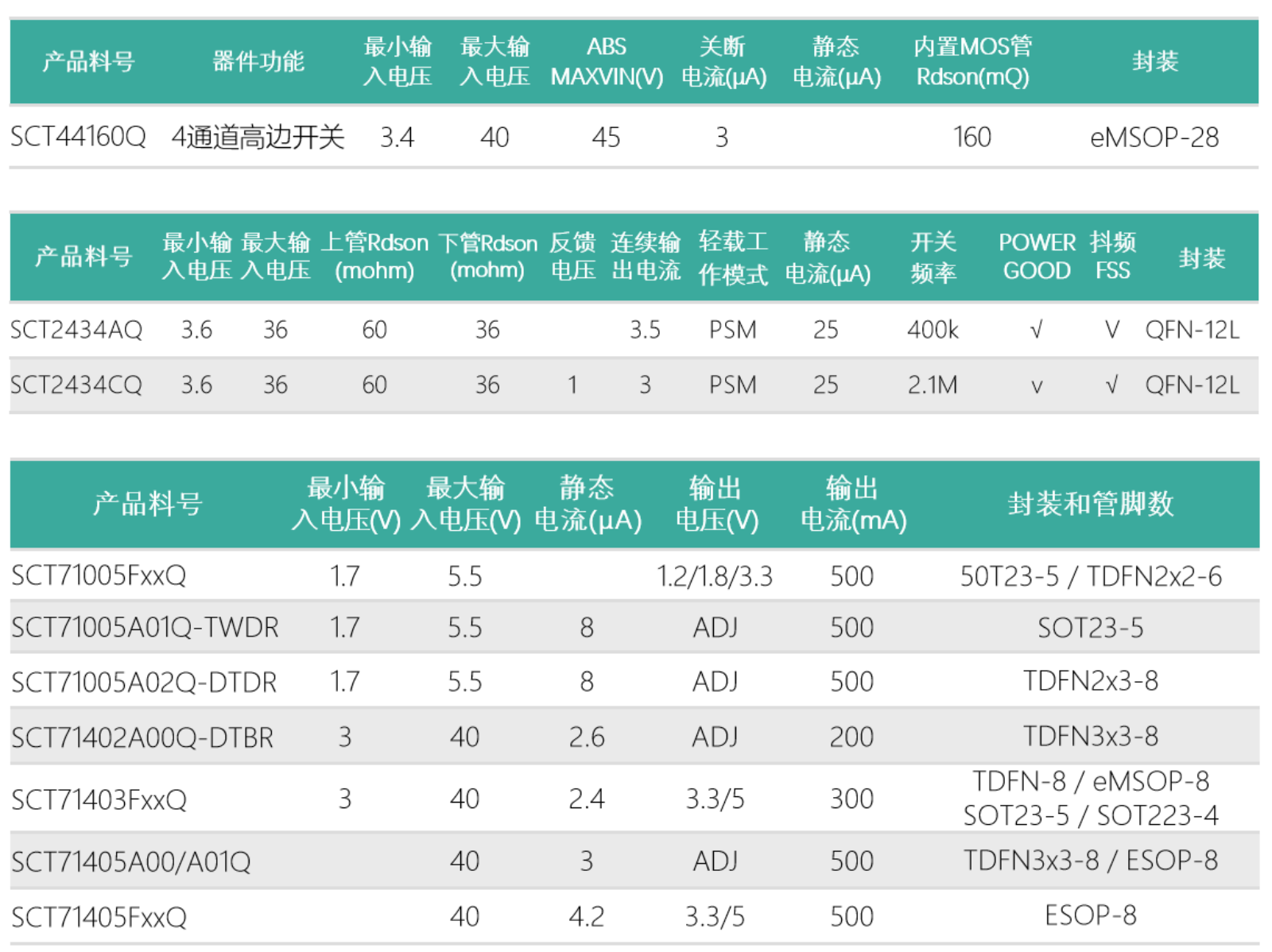The image size is (1272, 952).
Task: Select the SCT71005A02Q-DTDR row label
Action: (145, 681)
